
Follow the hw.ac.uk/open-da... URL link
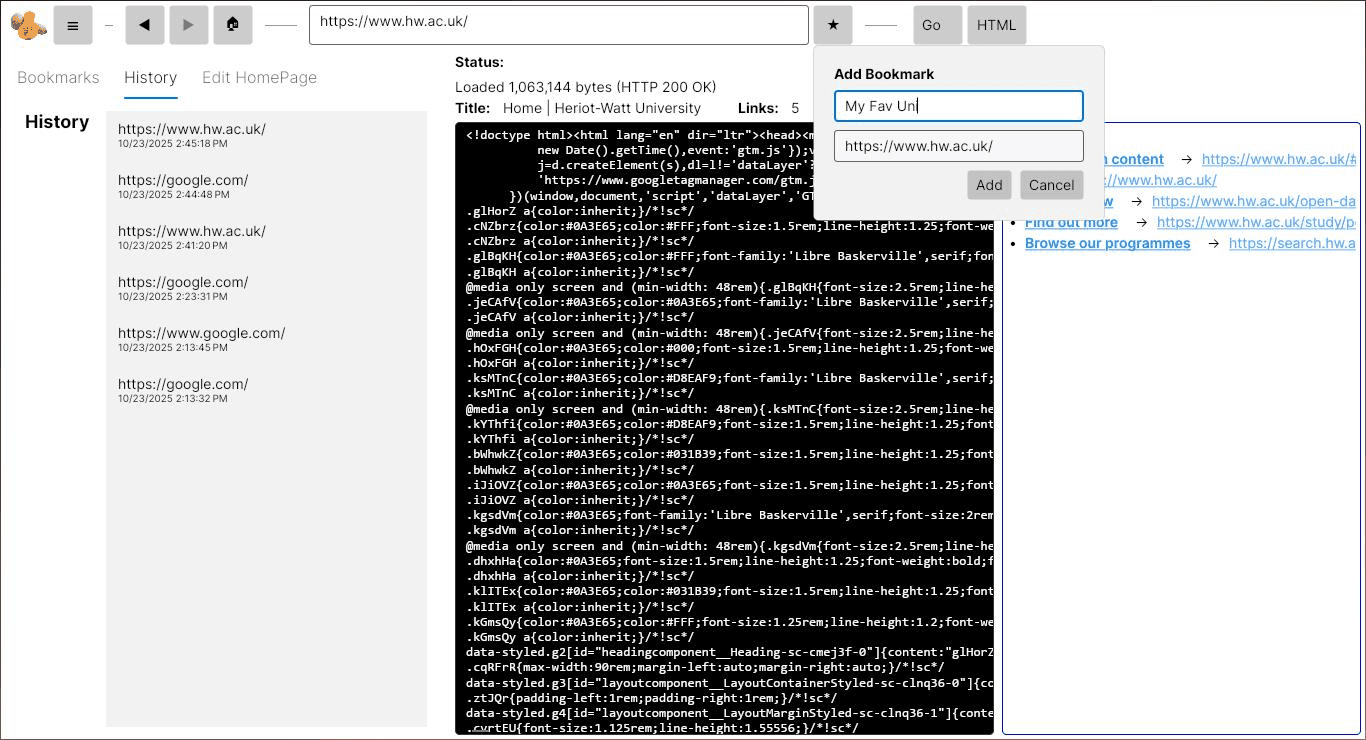1254,201
